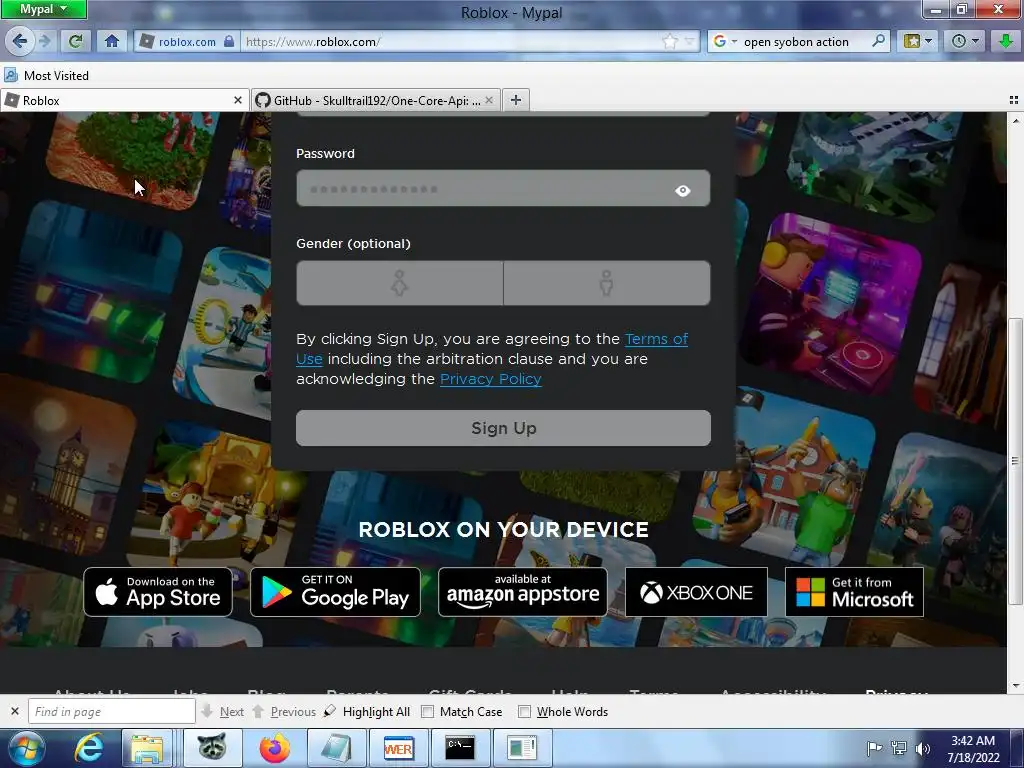Open the Windows Start menu orb
The image size is (1024, 768).
click(27, 748)
